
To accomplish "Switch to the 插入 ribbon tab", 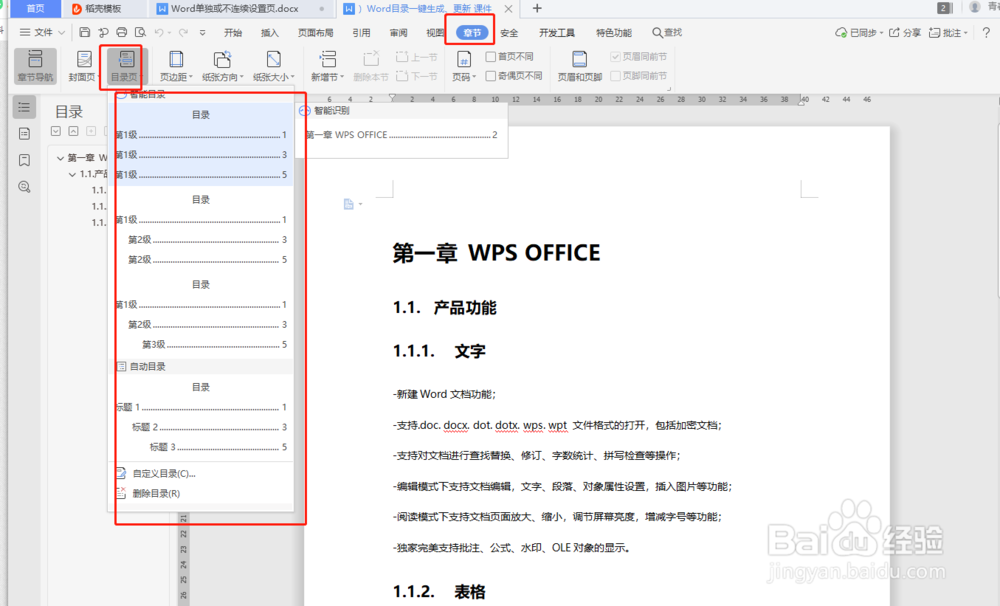I will click(270, 33).
